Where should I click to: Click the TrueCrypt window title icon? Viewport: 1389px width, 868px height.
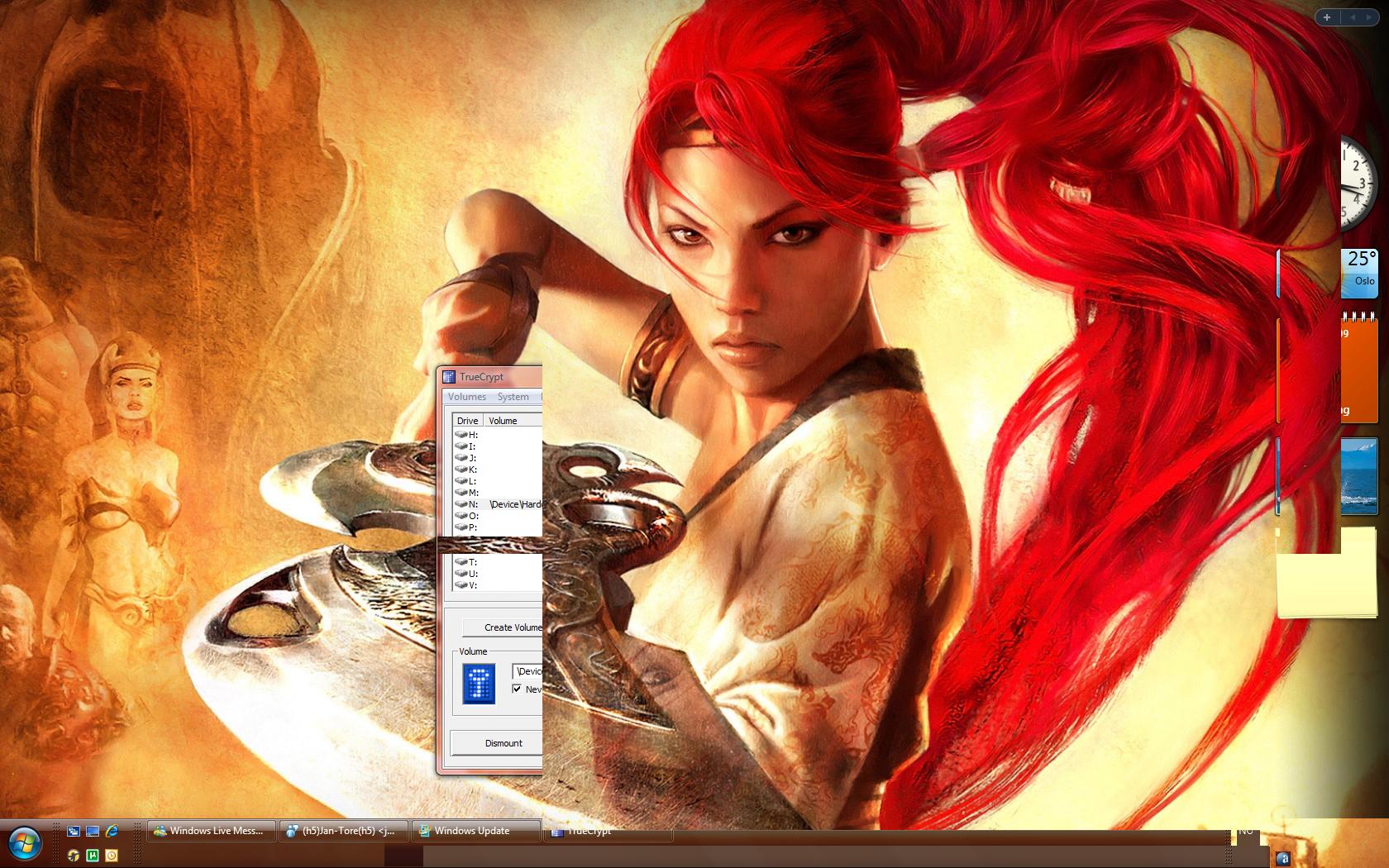coord(449,377)
